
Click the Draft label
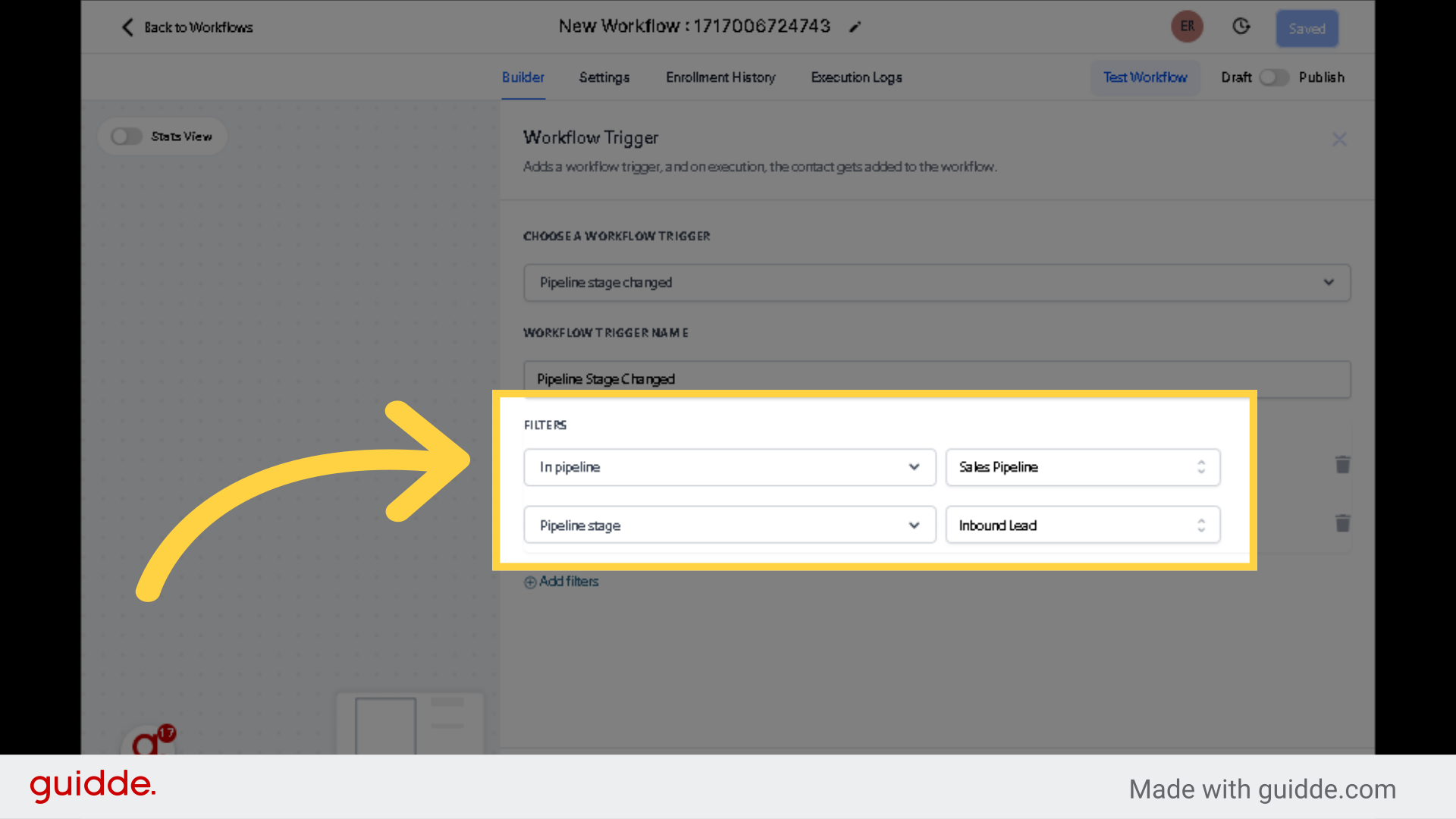pyautogui.click(x=1236, y=77)
